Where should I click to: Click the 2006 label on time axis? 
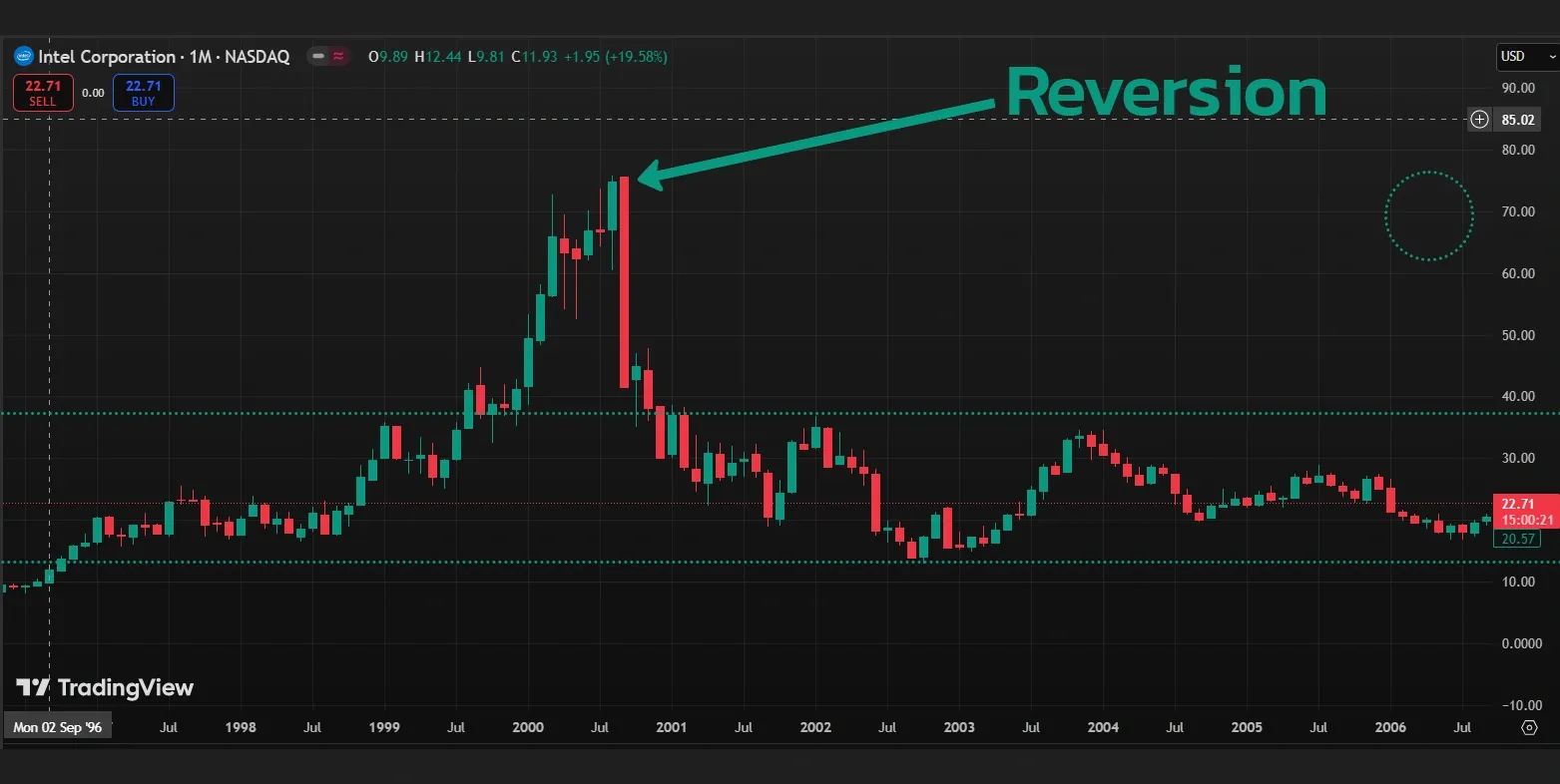click(1390, 727)
